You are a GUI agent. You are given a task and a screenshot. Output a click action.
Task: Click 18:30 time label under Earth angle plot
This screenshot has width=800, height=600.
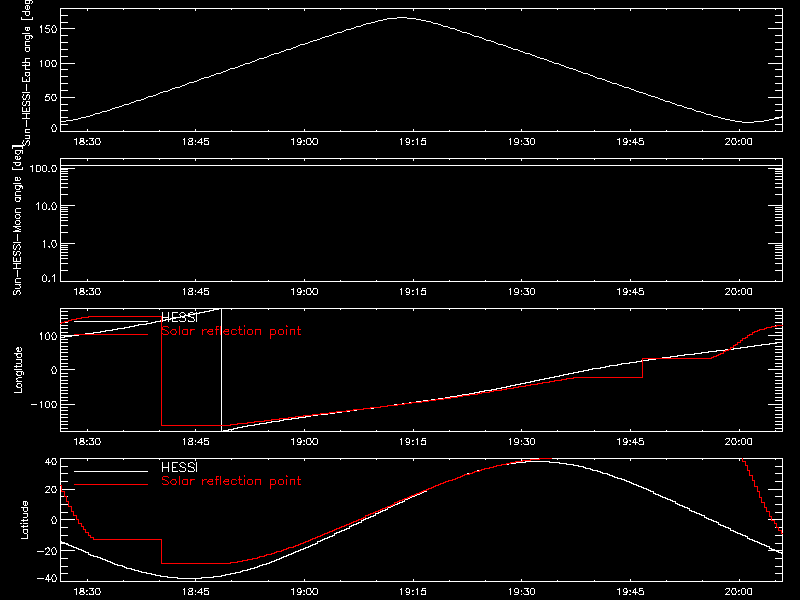(87, 141)
